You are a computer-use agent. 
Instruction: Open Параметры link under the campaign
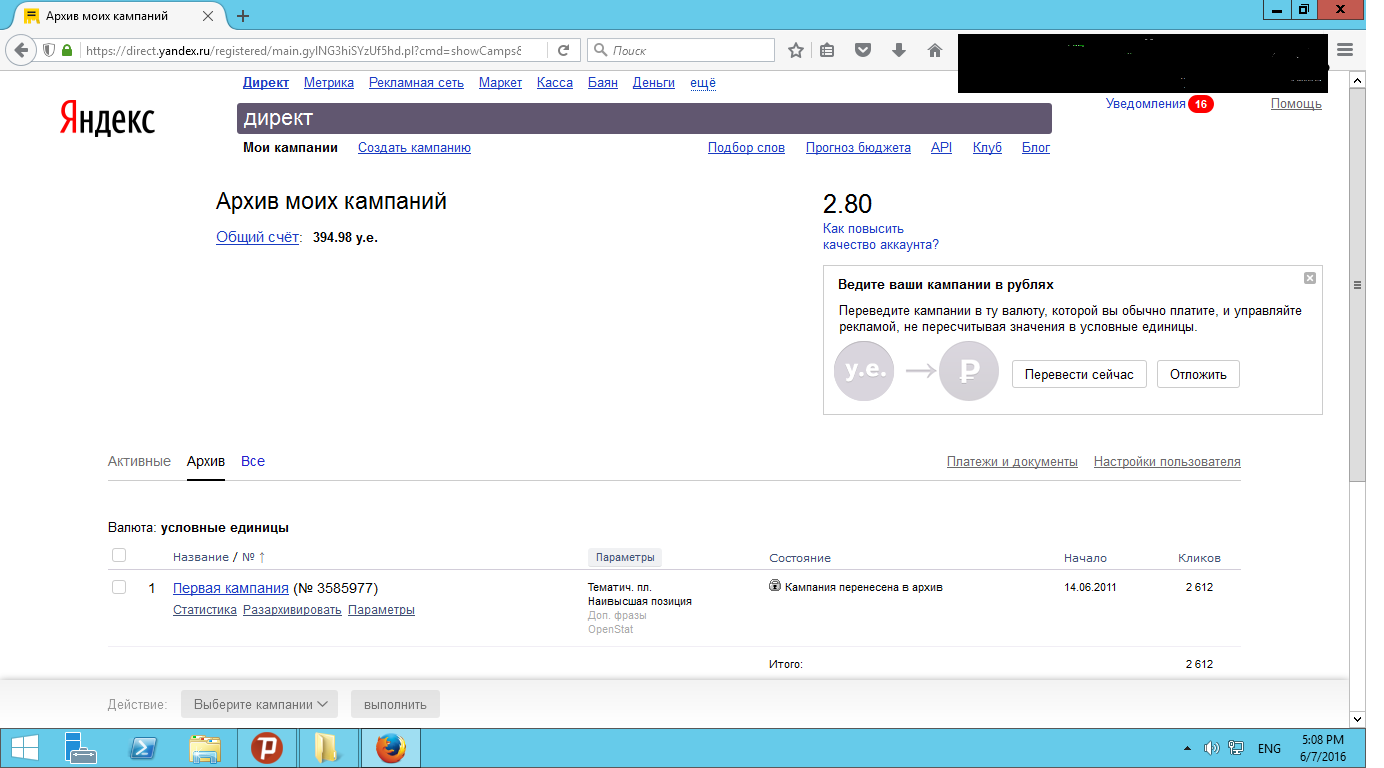(381, 610)
